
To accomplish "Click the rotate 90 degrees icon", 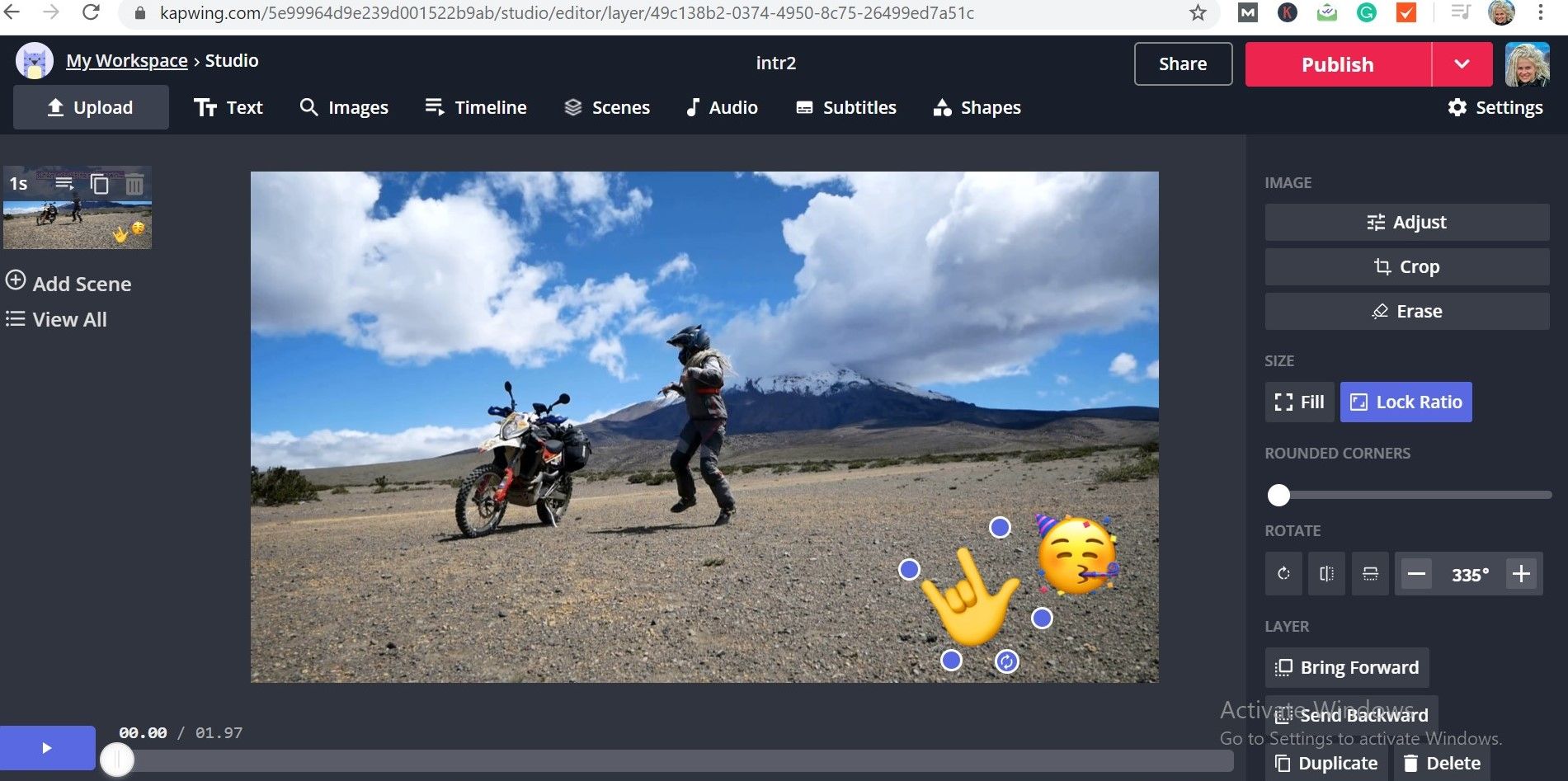I will pyautogui.click(x=1283, y=574).
